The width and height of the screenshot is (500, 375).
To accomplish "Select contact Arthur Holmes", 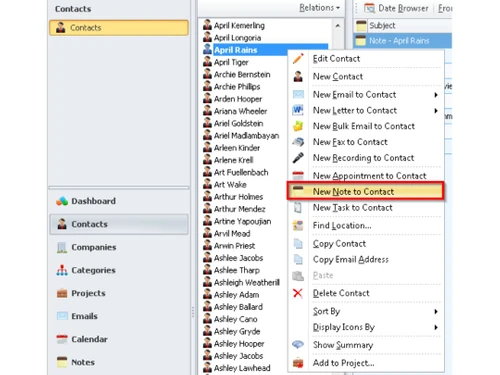I will pyautogui.click(x=238, y=197).
